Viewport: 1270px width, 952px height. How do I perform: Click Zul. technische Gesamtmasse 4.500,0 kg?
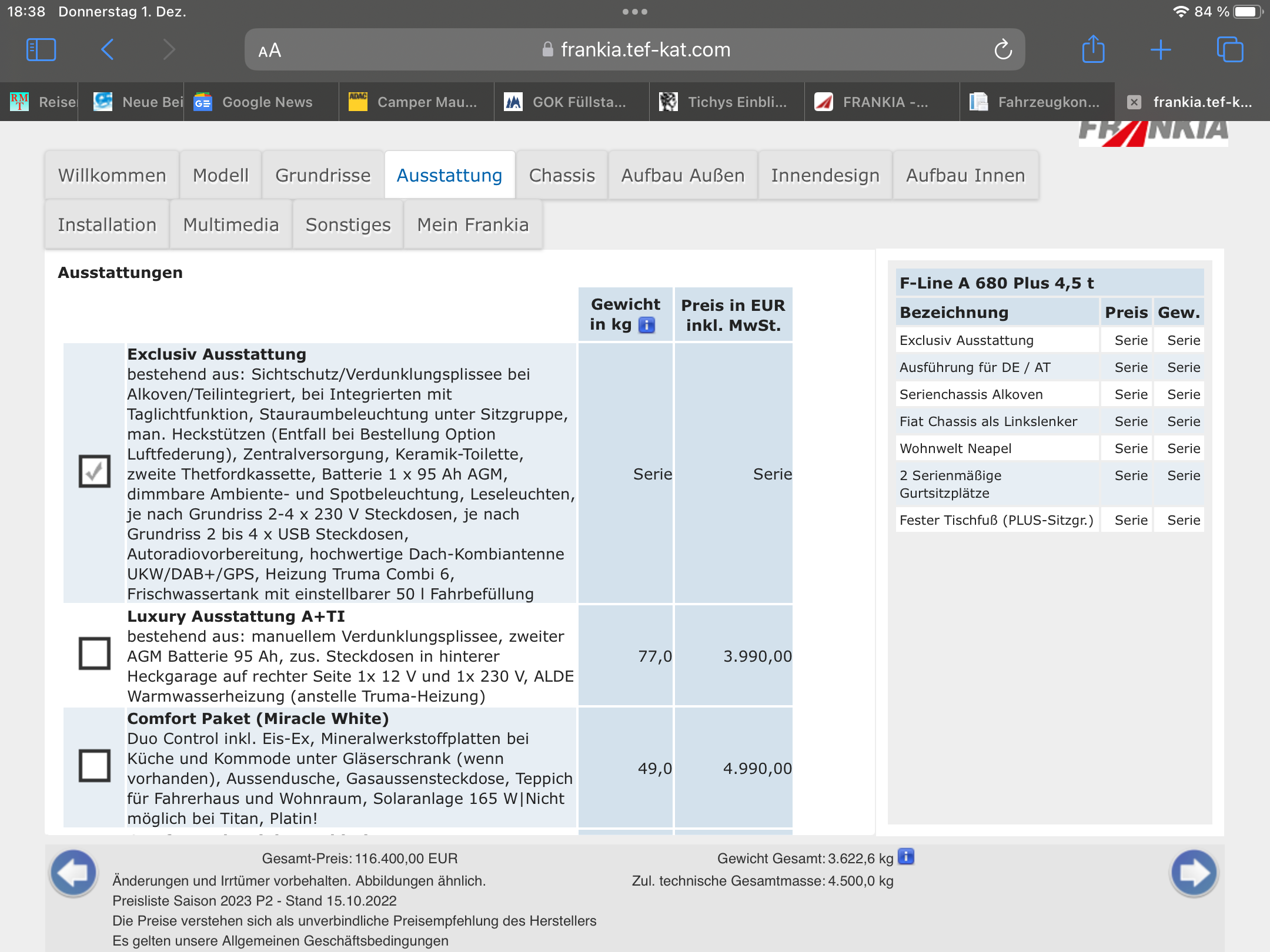(x=763, y=881)
